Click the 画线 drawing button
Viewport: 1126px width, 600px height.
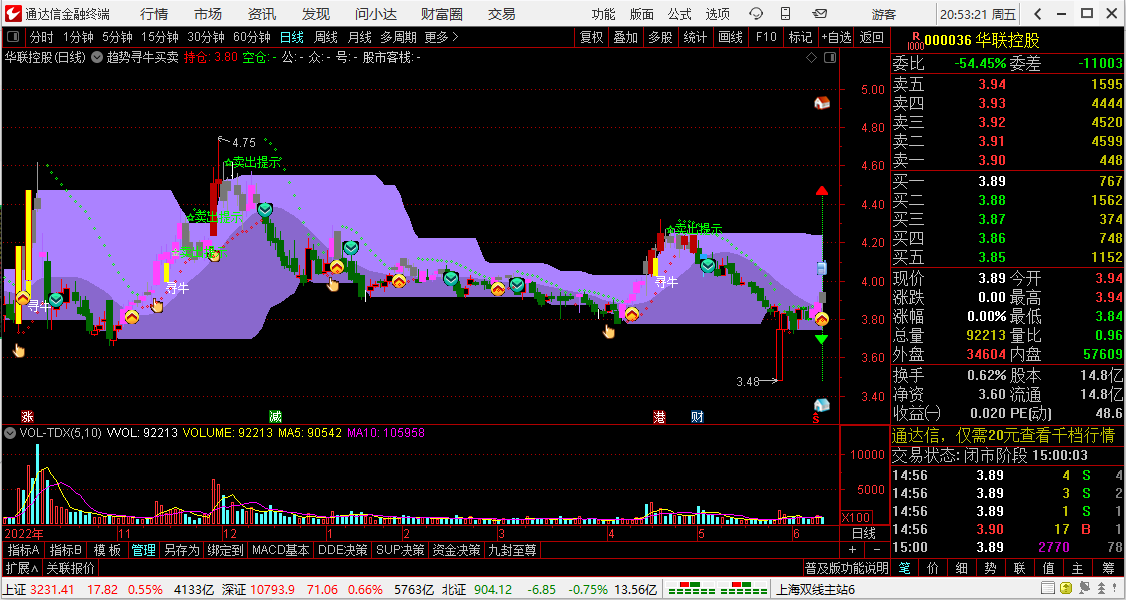point(730,37)
